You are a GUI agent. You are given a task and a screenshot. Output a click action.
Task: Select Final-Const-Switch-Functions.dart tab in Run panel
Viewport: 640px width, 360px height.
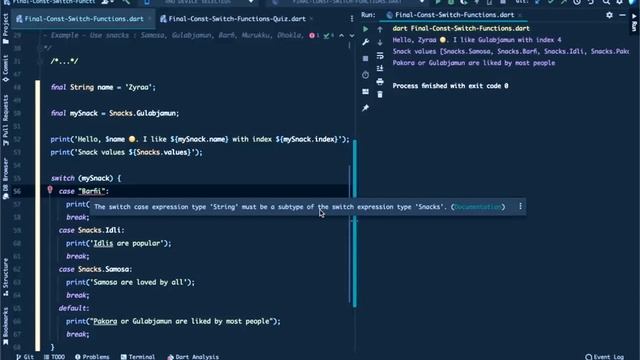coord(454,15)
